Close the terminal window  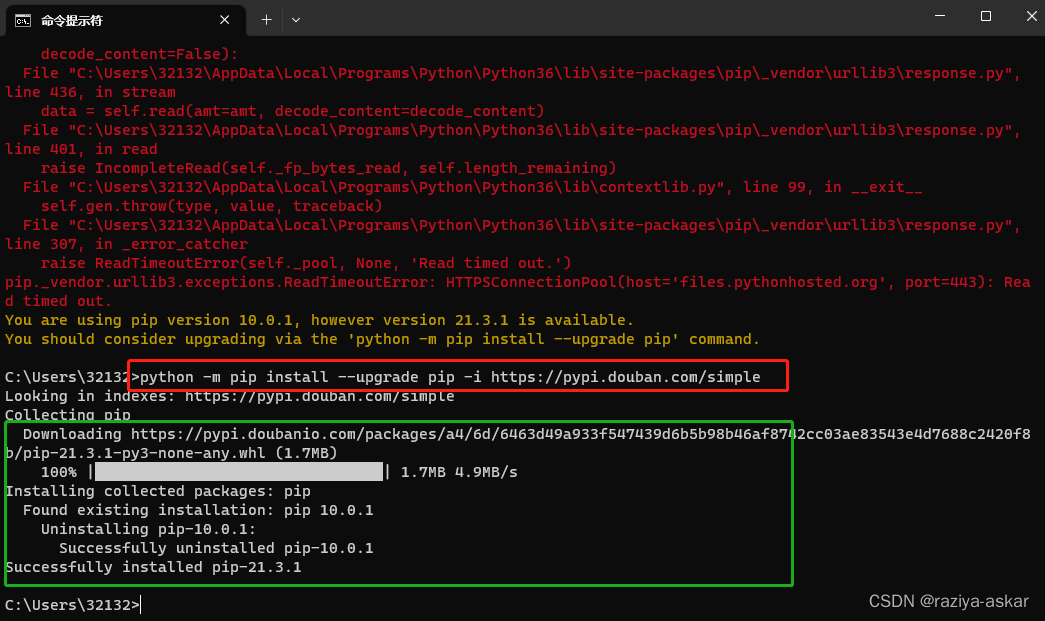[1031, 16]
